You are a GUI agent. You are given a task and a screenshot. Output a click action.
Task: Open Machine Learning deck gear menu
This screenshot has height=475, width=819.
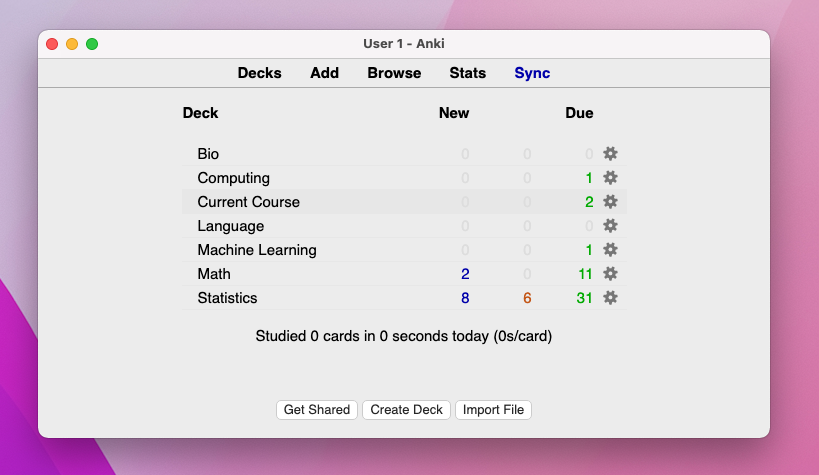click(x=610, y=250)
